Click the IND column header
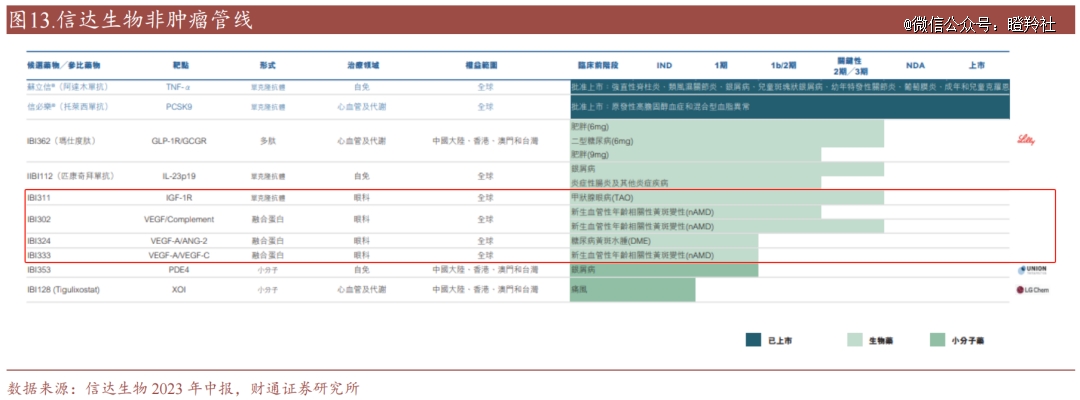The image size is (1080, 400). pyautogui.click(x=664, y=65)
